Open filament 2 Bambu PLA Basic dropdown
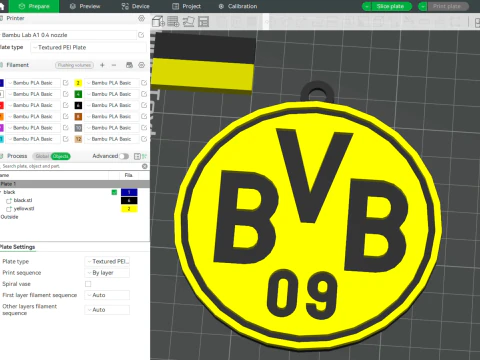Viewport: 480px width, 360px height. (x=111, y=83)
